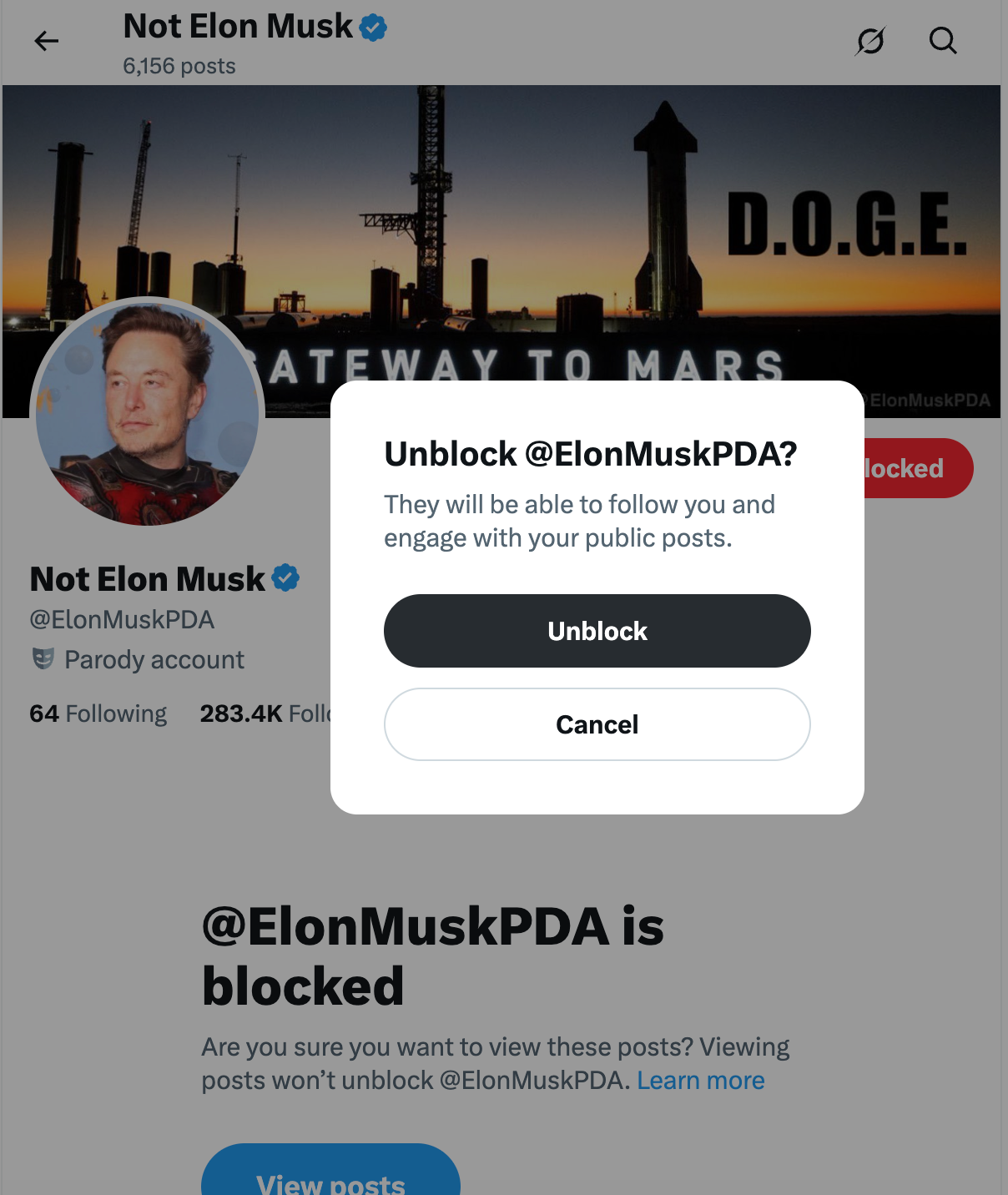Cancel the unblock dialog
Viewport: 1008px width, 1195px height.
pyautogui.click(x=597, y=724)
